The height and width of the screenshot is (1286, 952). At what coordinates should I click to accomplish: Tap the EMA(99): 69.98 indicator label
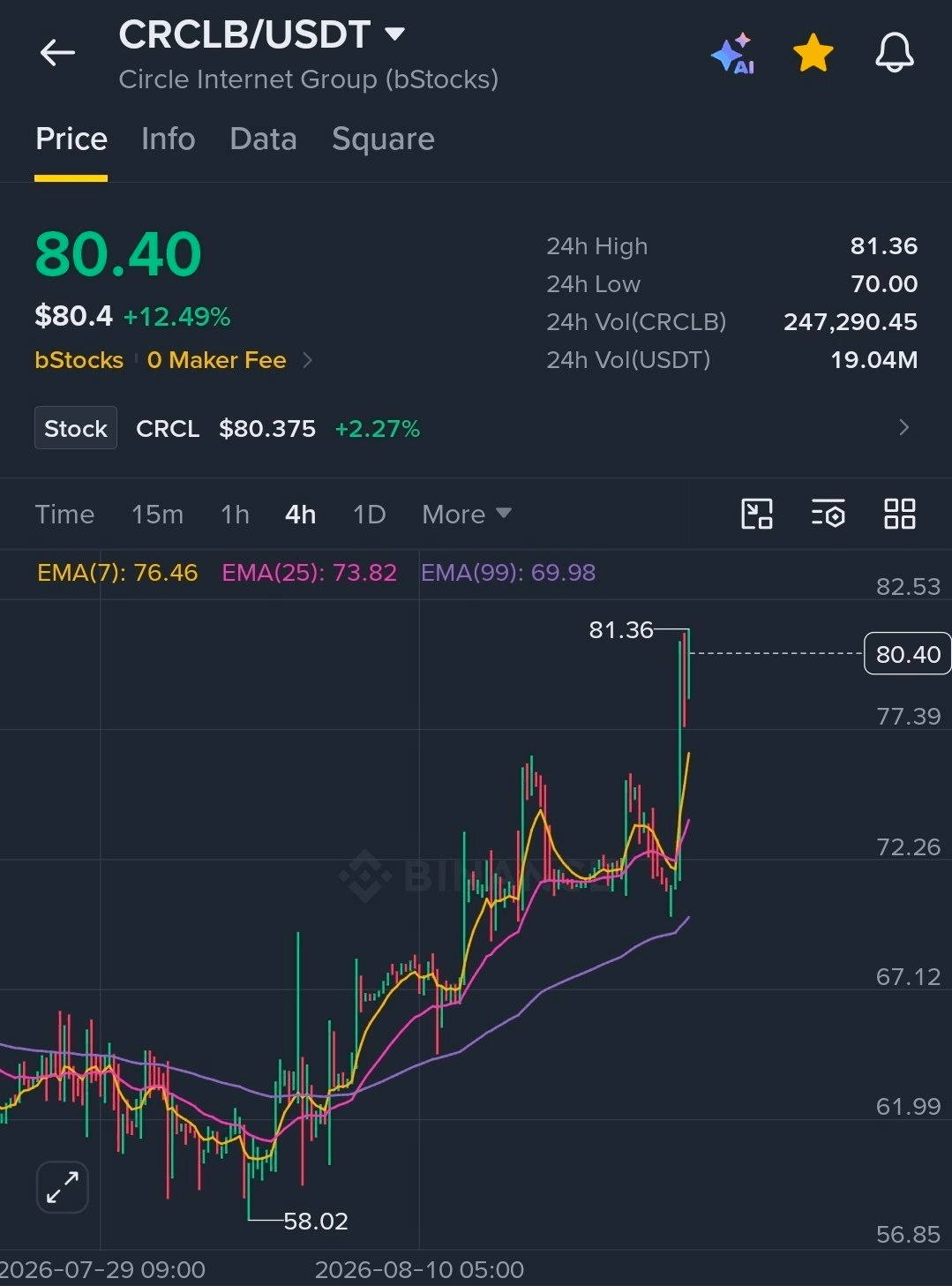(x=507, y=573)
